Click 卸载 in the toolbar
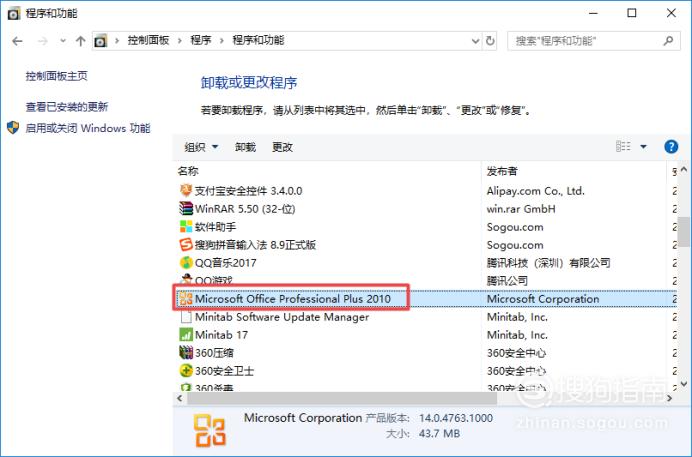This screenshot has height=457, width=692. pos(245,147)
